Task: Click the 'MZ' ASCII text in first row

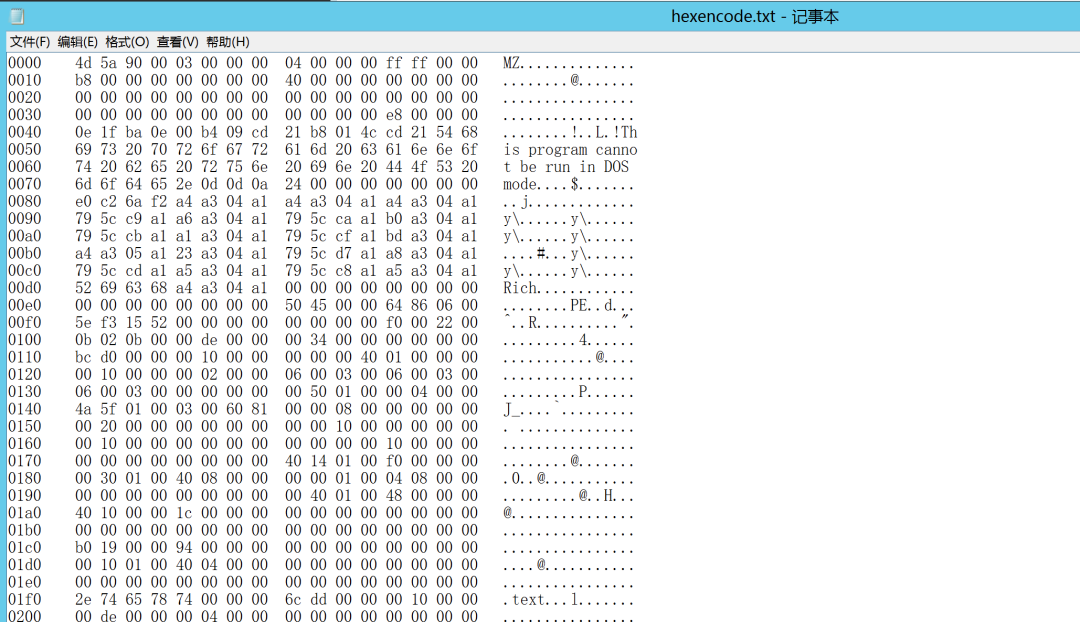Action: click(511, 63)
